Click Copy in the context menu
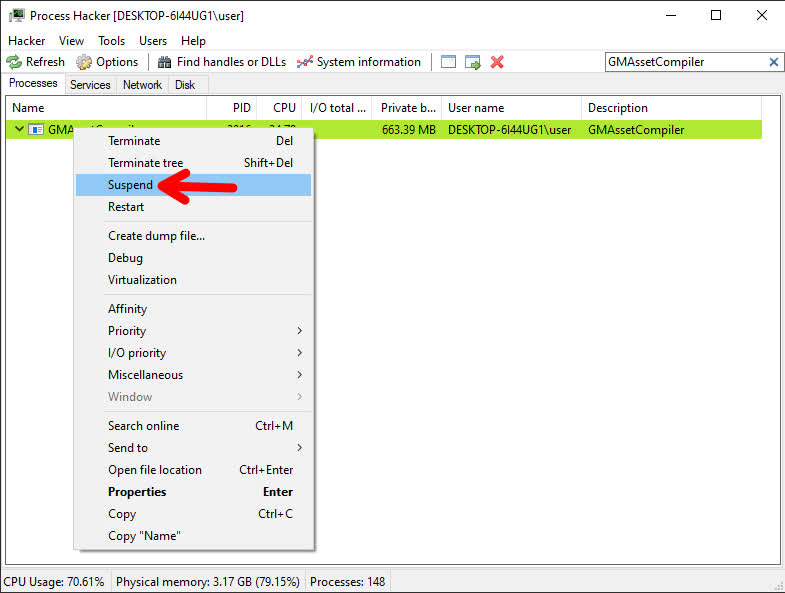Viewport: 785px width, 593px height. coord(193,514)
